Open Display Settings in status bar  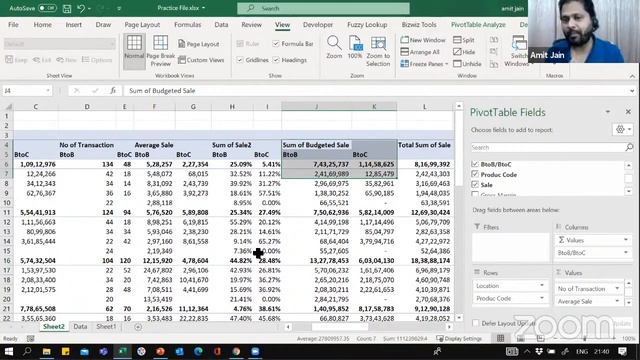(x=459, y=338)
